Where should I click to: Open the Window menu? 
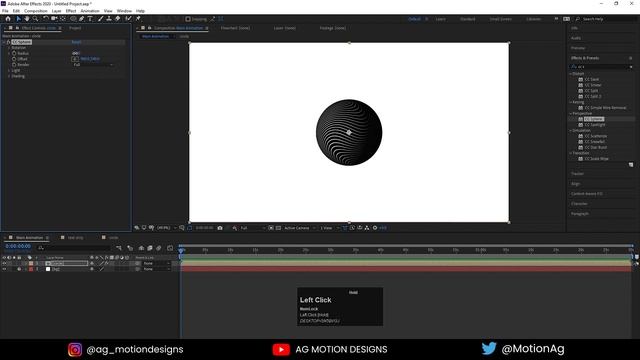(x=124, y=11)
